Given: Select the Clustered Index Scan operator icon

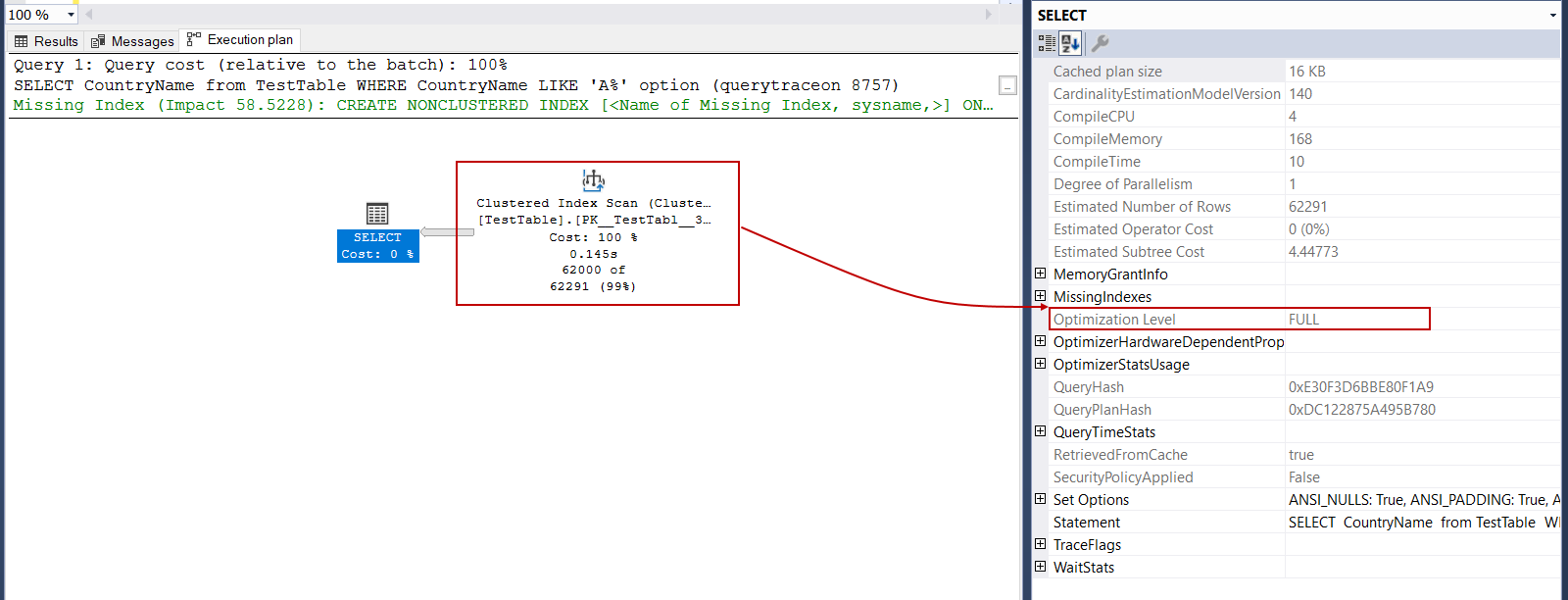Looking at the screenshot, I should [594, 179].
